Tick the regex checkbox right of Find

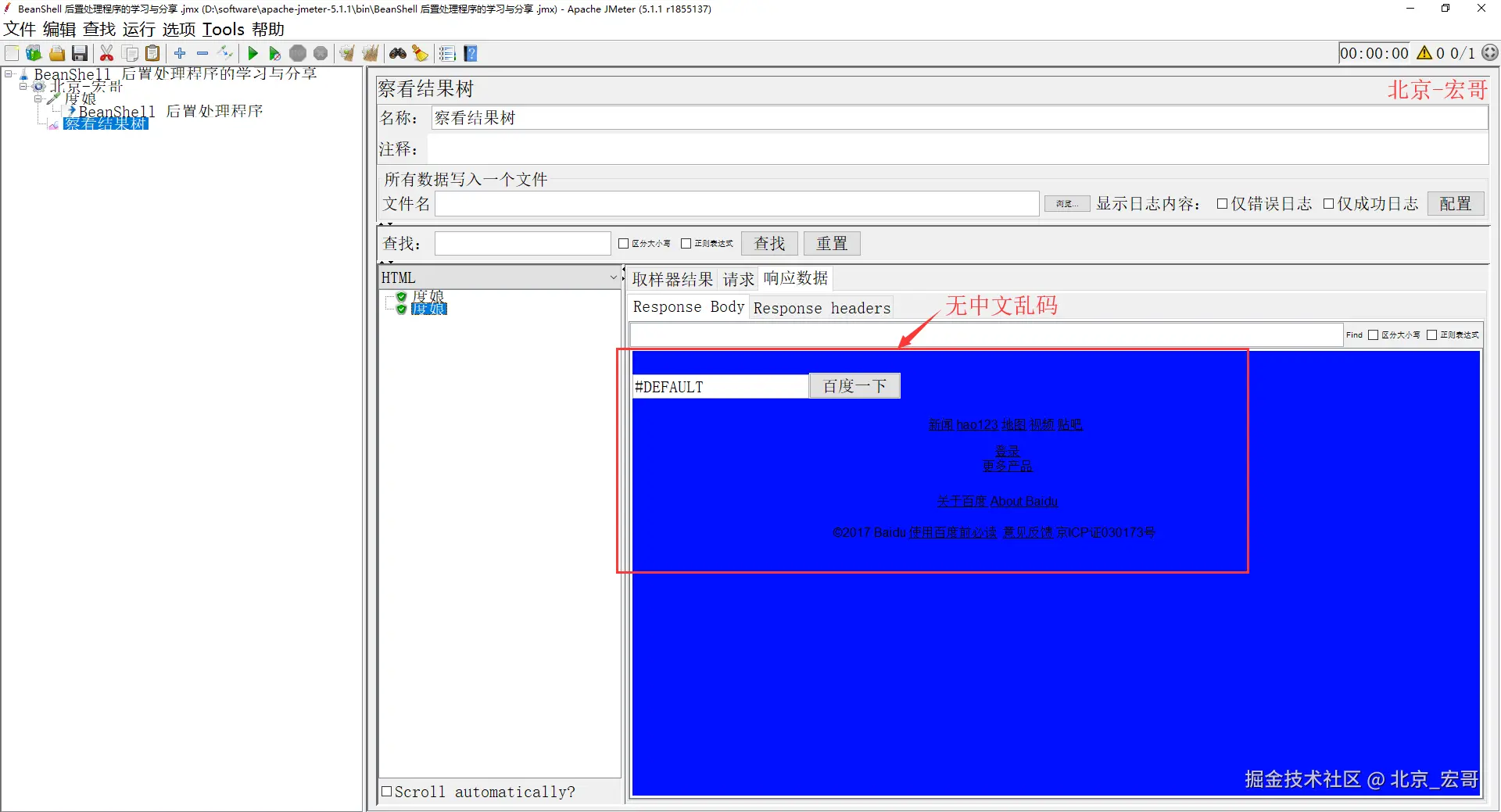(1432, 335)
